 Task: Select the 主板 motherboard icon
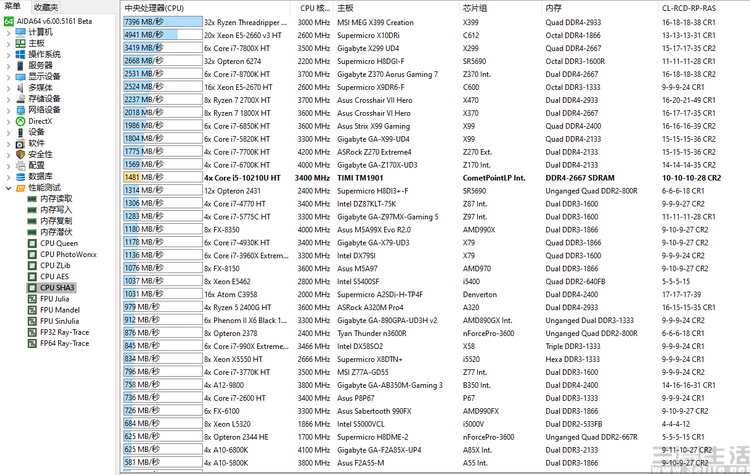click(x=21, y=43)
